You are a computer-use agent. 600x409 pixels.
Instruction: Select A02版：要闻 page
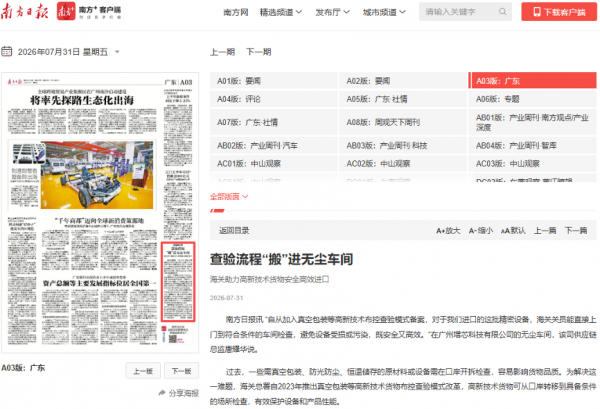(403, 81)
